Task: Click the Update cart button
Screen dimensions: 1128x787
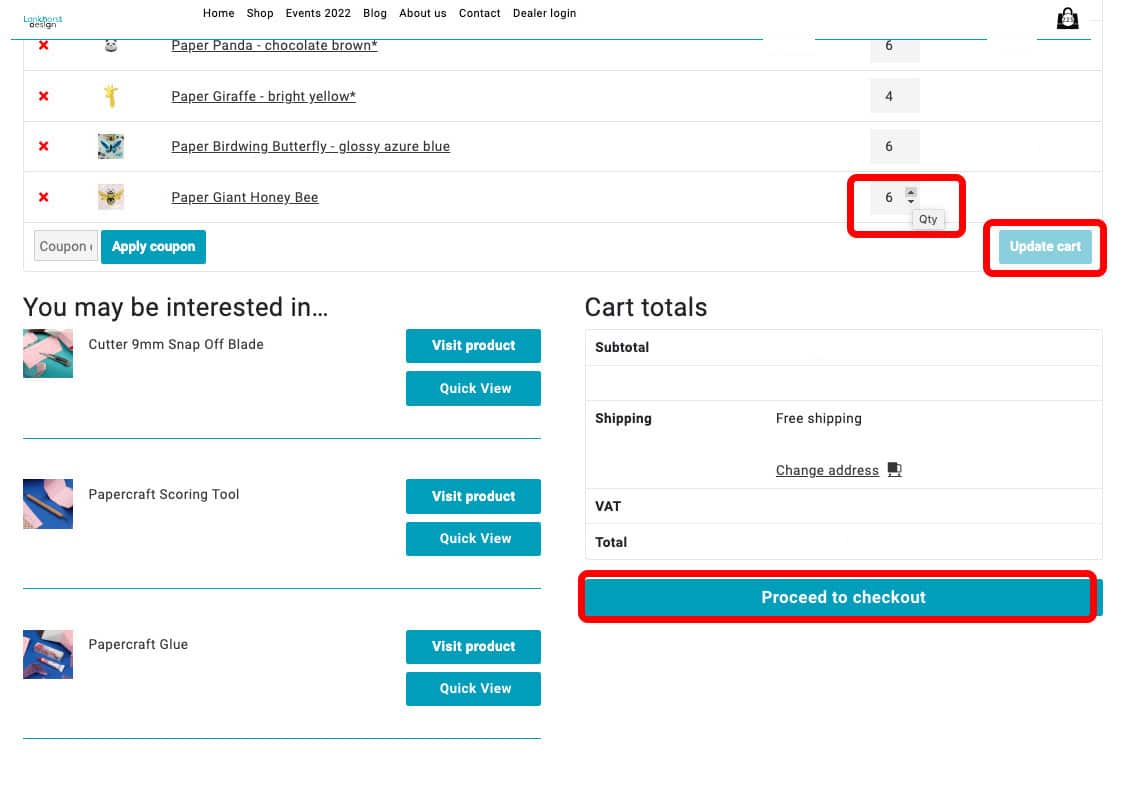Action: coord(1044,247)
